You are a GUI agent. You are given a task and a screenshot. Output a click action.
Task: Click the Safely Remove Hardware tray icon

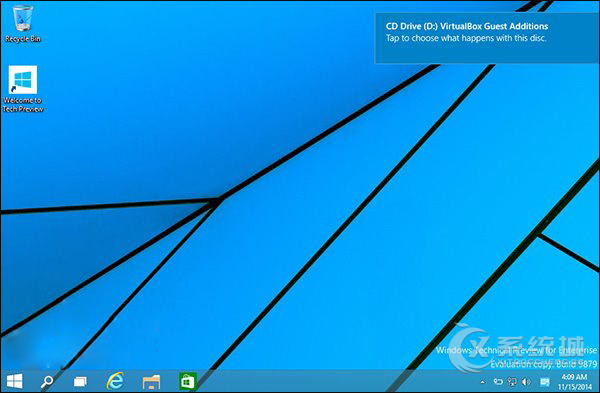pyautogui.click(x=498, y=381)
